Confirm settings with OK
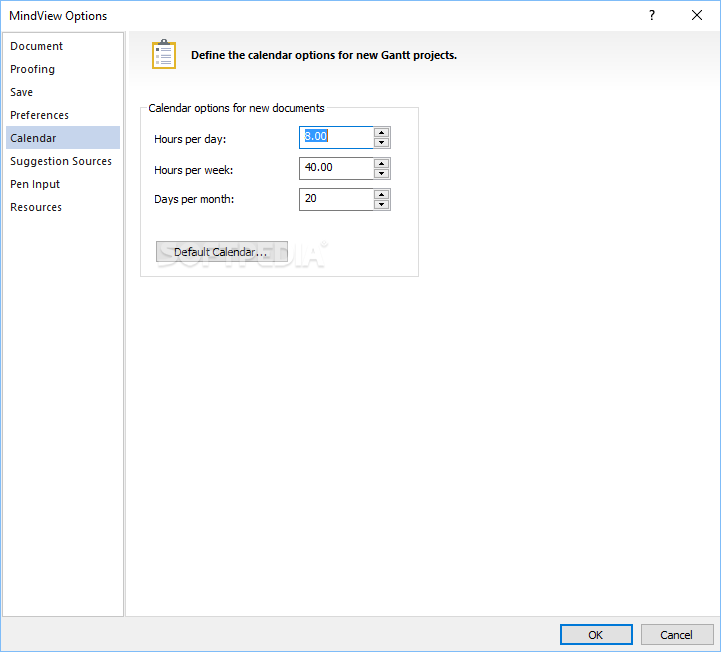721x652 pixels. pyautogui.click(x=596, y=635)
